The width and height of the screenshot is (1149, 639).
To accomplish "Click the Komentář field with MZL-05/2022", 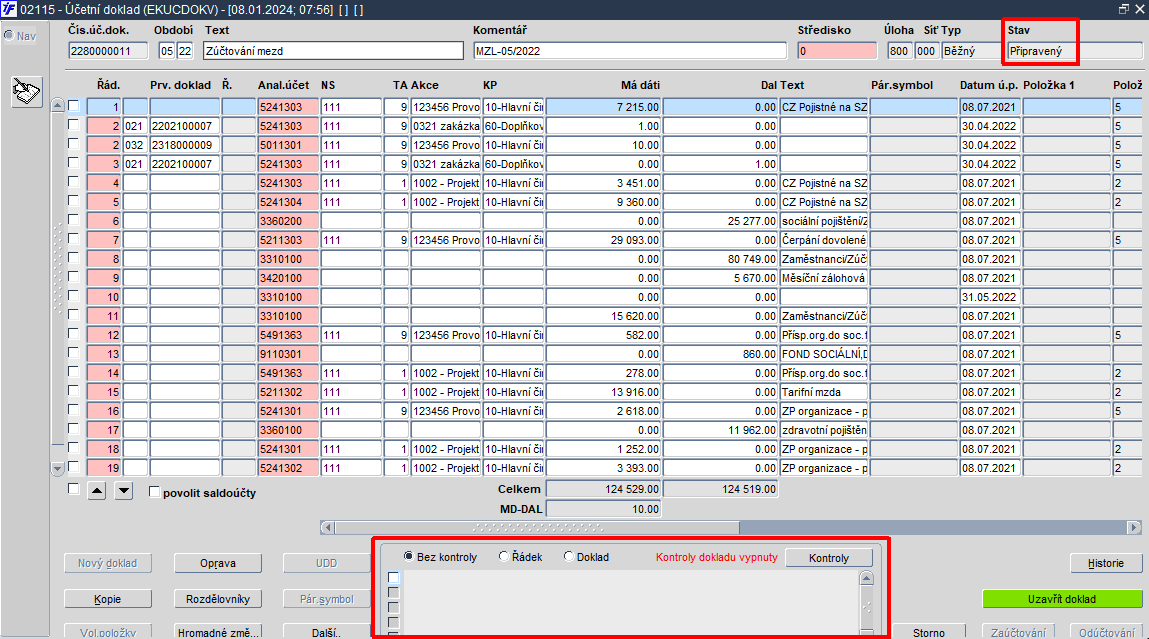I will [x=629, y=51].
